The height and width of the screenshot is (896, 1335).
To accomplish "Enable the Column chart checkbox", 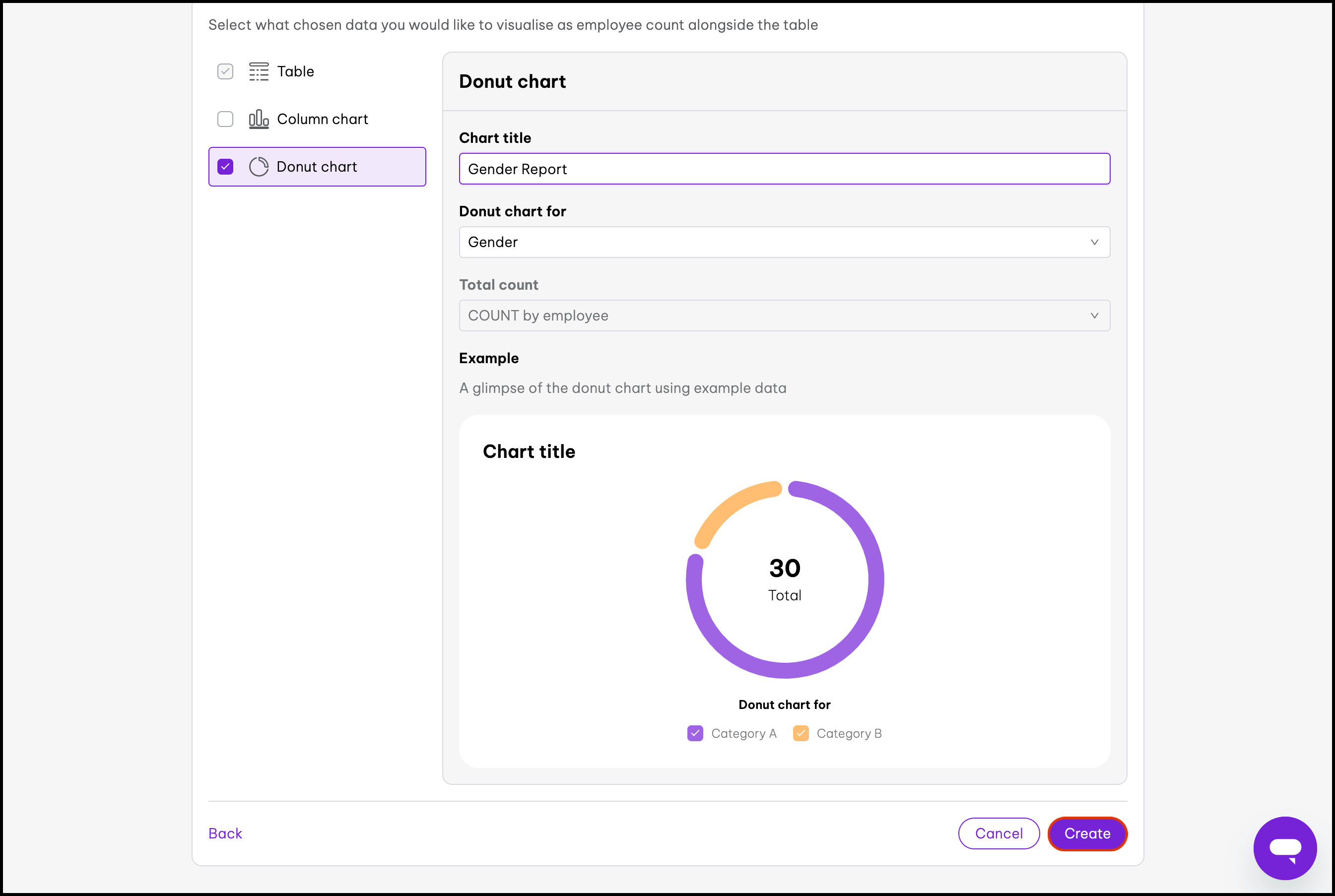I will point(225,119).
